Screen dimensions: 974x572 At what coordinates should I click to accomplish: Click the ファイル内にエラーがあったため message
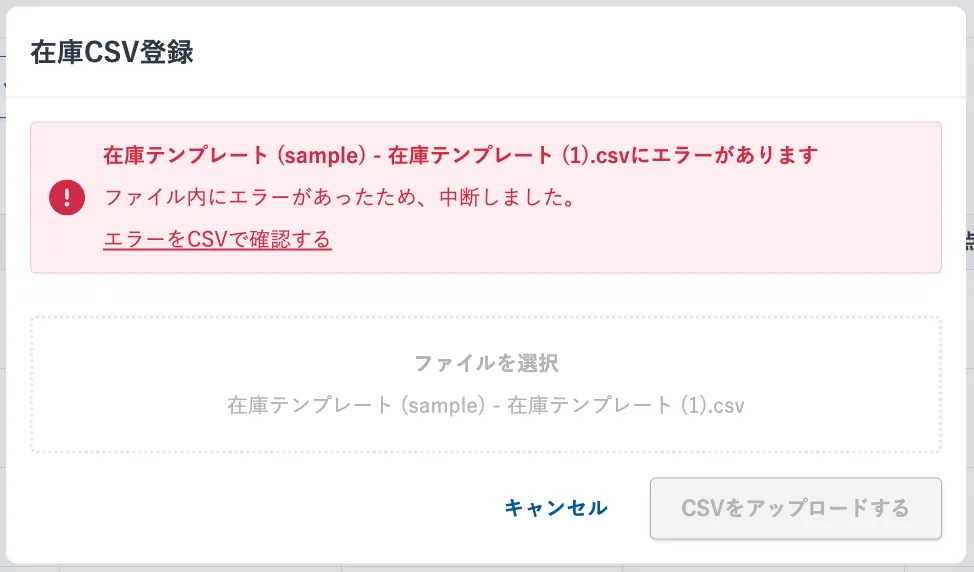(x=339, y=197)
